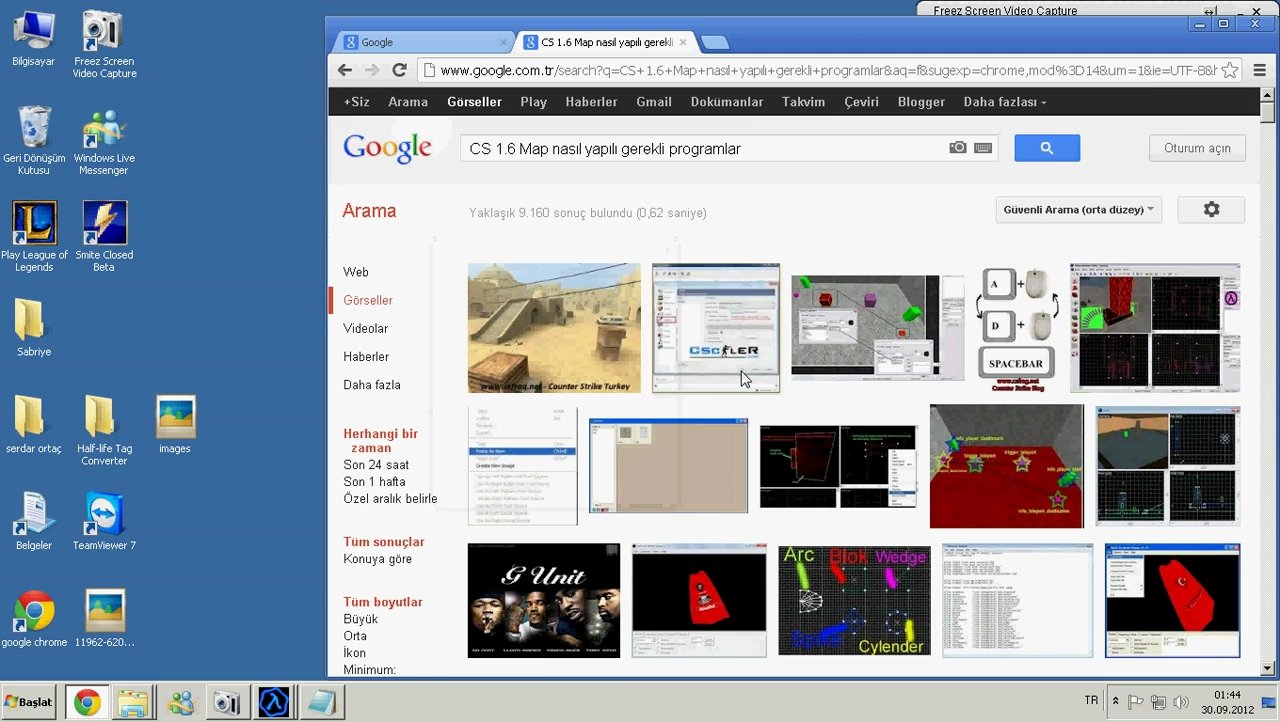
Task: Launch google chrome desktop shortcut
Action: pos(34,619)
